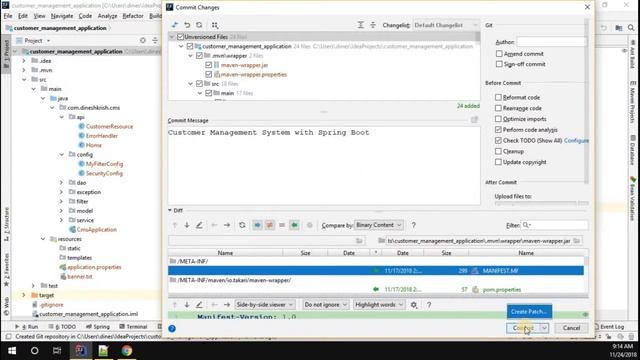Image resolution: width=640 pixels, height=360 pixels.
Task: Toggle the show equal files icon in Diff toolbar
Action: click(x=282, y=225)
